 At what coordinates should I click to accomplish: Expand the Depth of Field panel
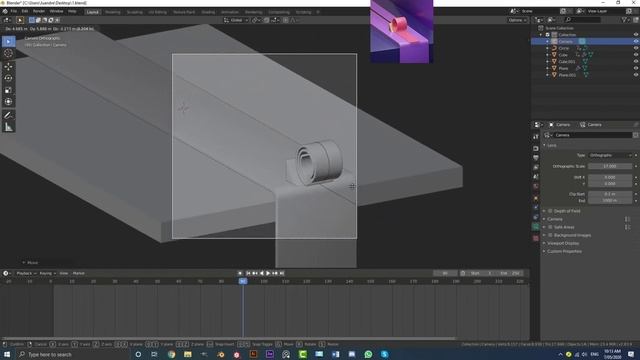point(544,211)
